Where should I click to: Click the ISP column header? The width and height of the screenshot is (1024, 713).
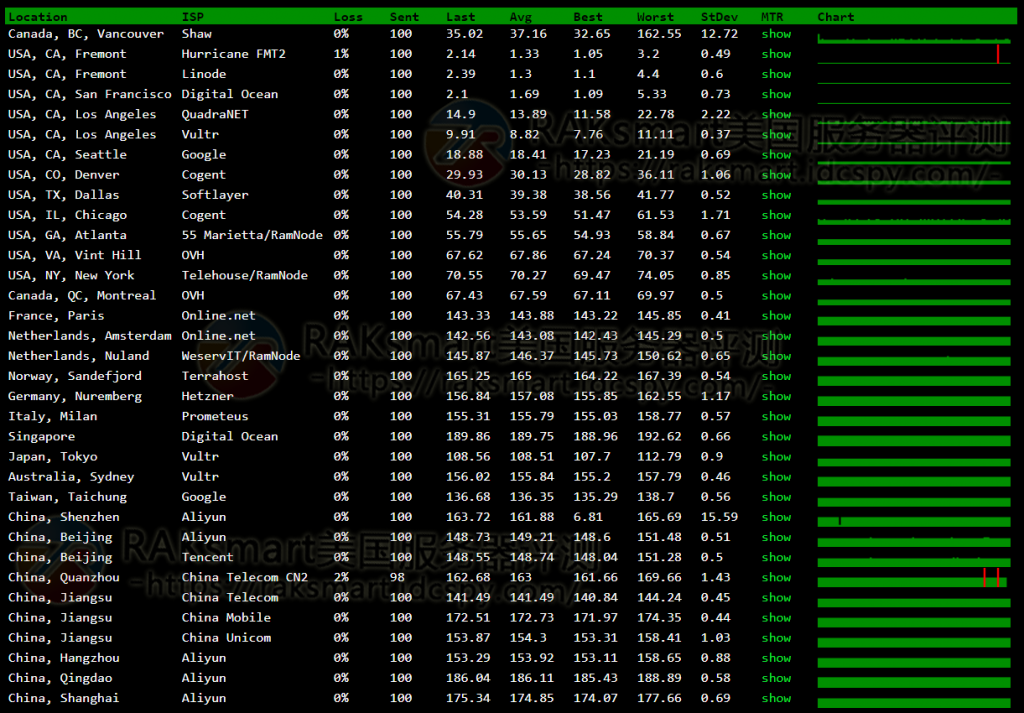pyautogui.click(x=193, y=17)
